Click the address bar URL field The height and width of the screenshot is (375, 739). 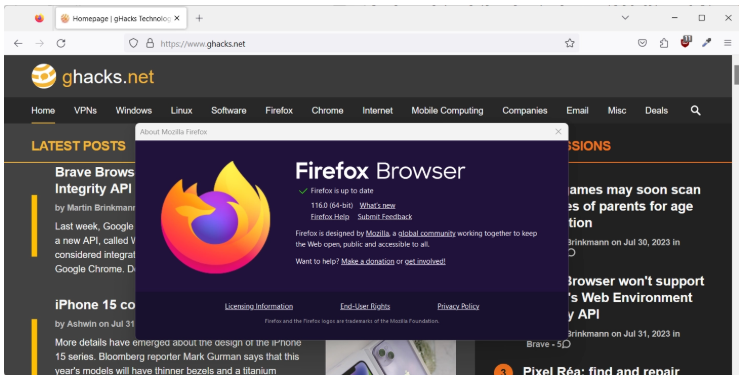[351, 43]
